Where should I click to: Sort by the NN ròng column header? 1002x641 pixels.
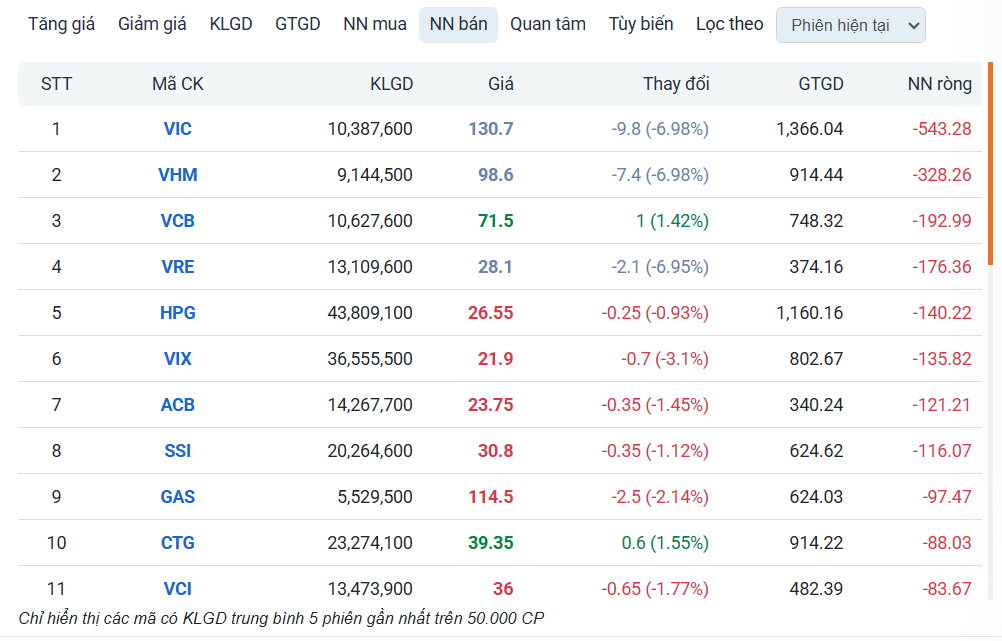click(939, 84)
